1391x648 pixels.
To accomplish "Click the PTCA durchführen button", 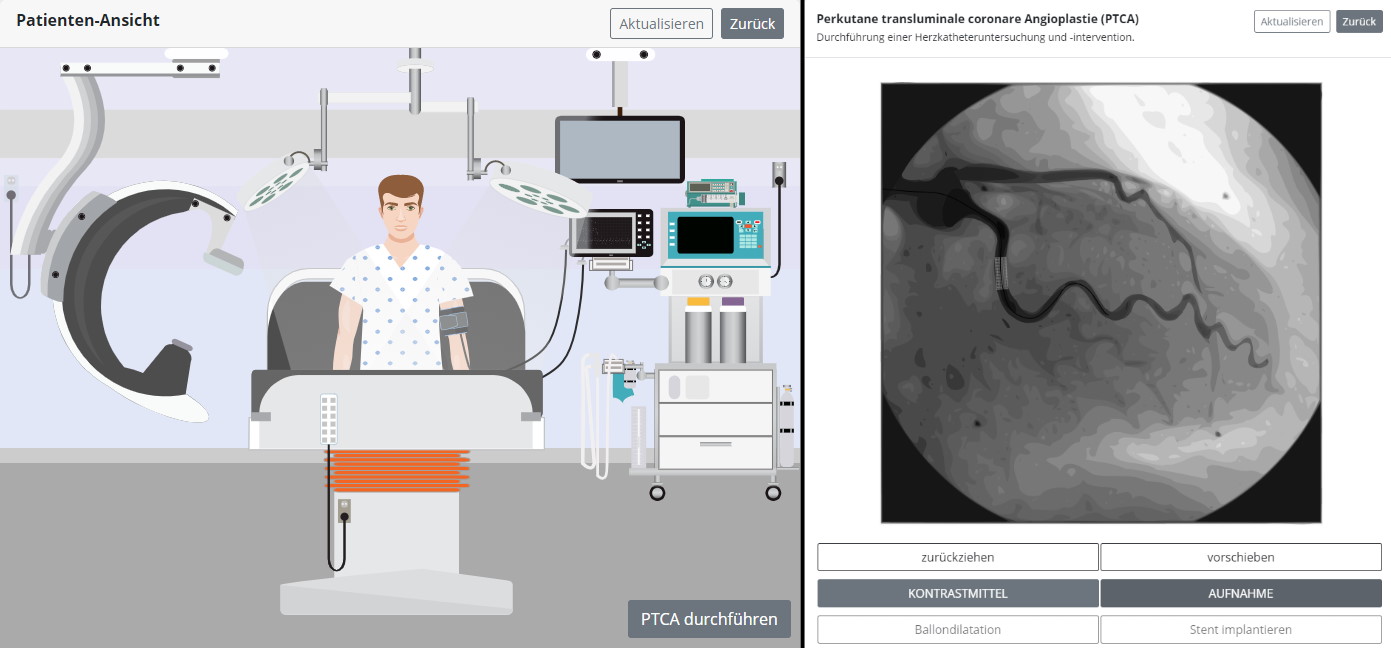I will pyautogui.click(x=709, y=619).
